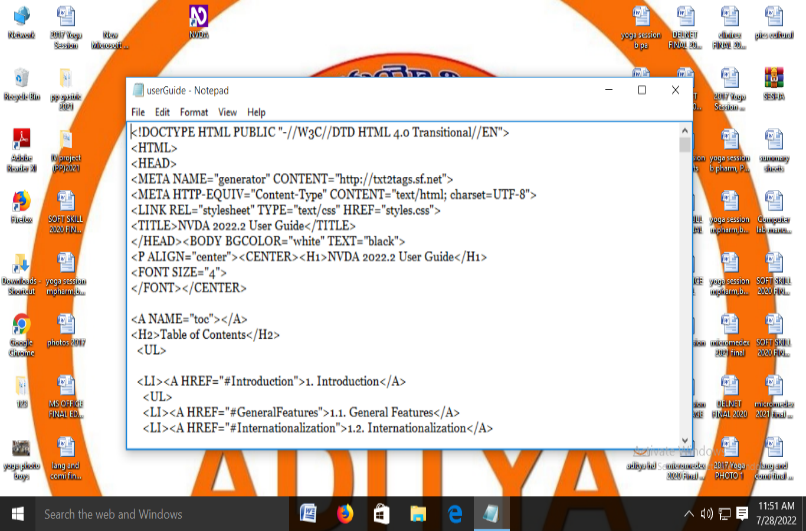Image resolution: width=806 pixels, height=531 pixels.
Task: Select the yoga session b pharm document
Action: [x=729, y=150]
